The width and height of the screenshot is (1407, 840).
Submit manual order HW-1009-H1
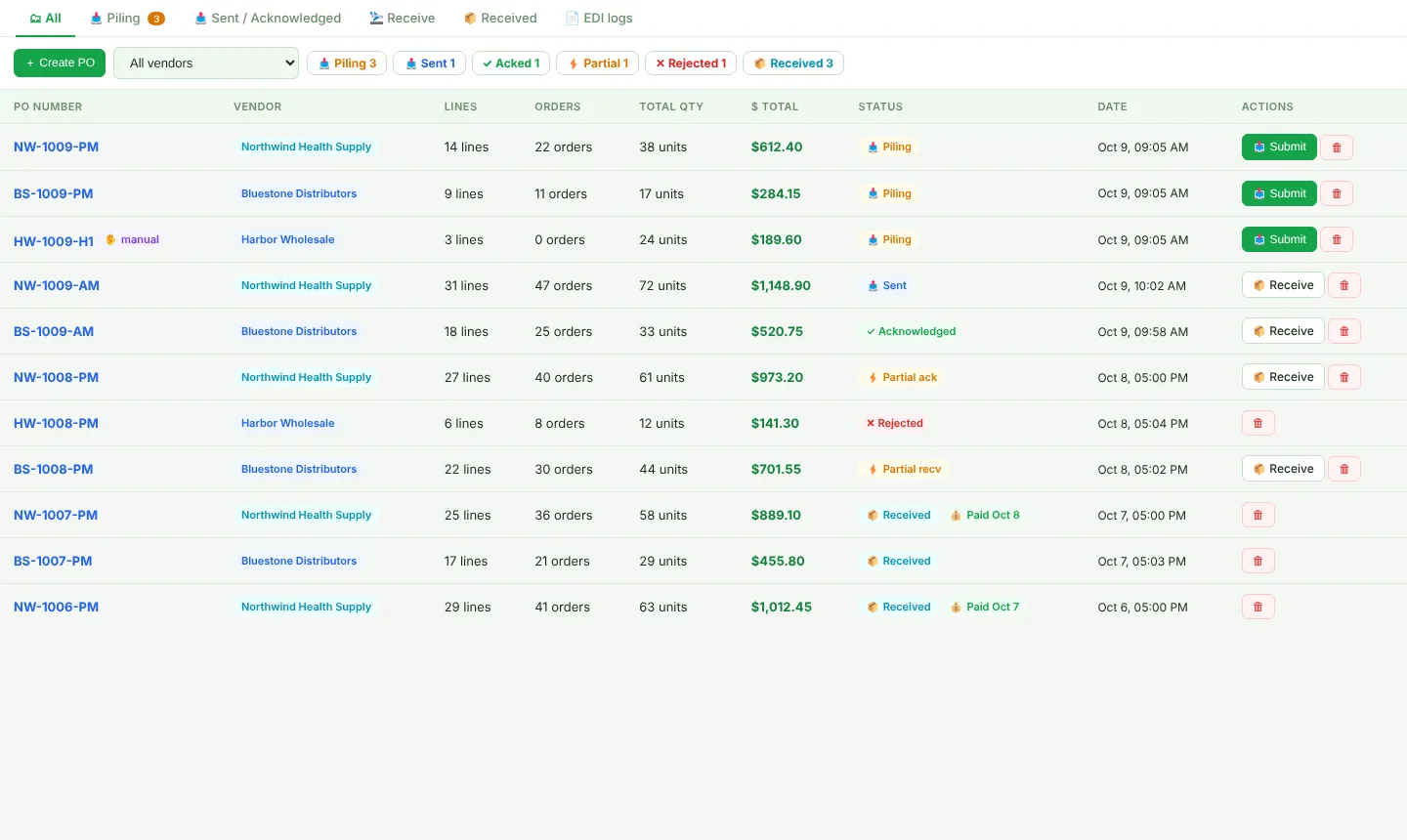(x=1279, y=239)
